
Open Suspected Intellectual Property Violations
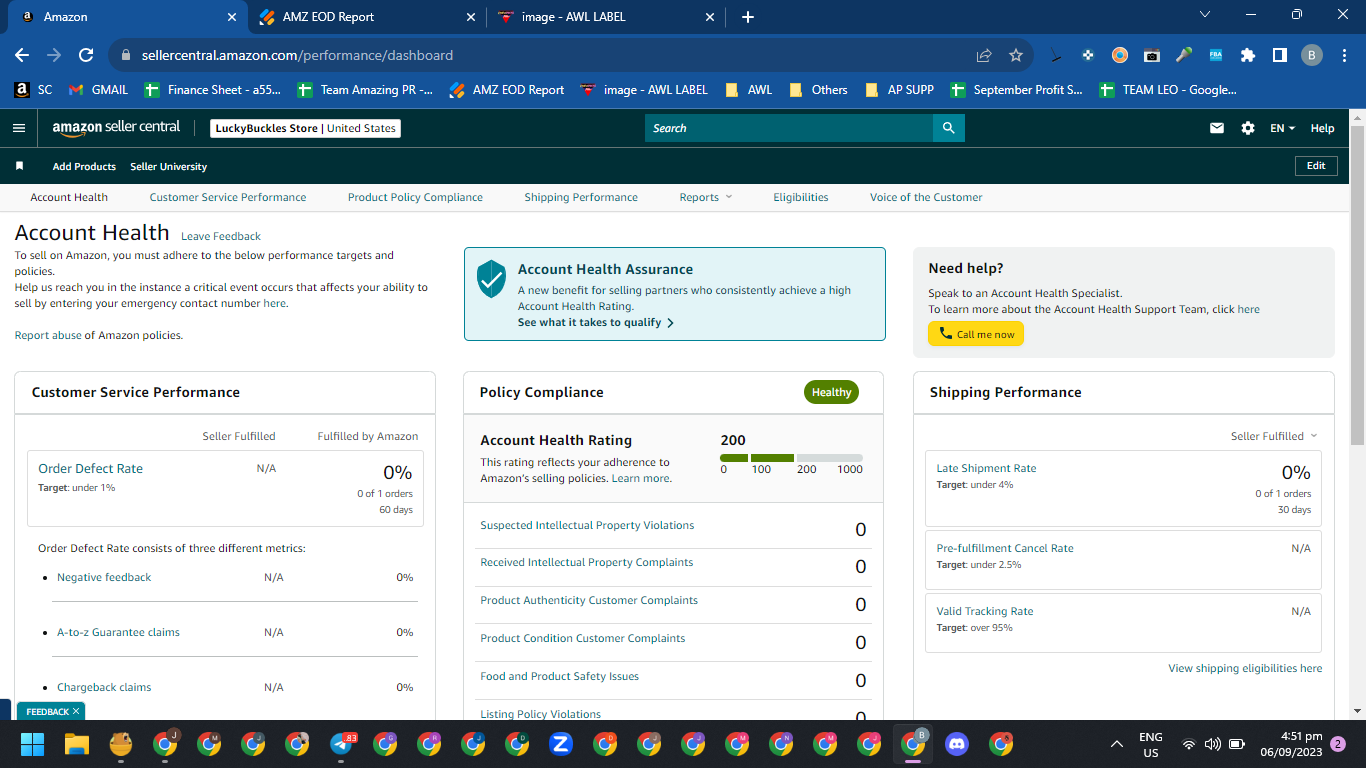(587, 525)
